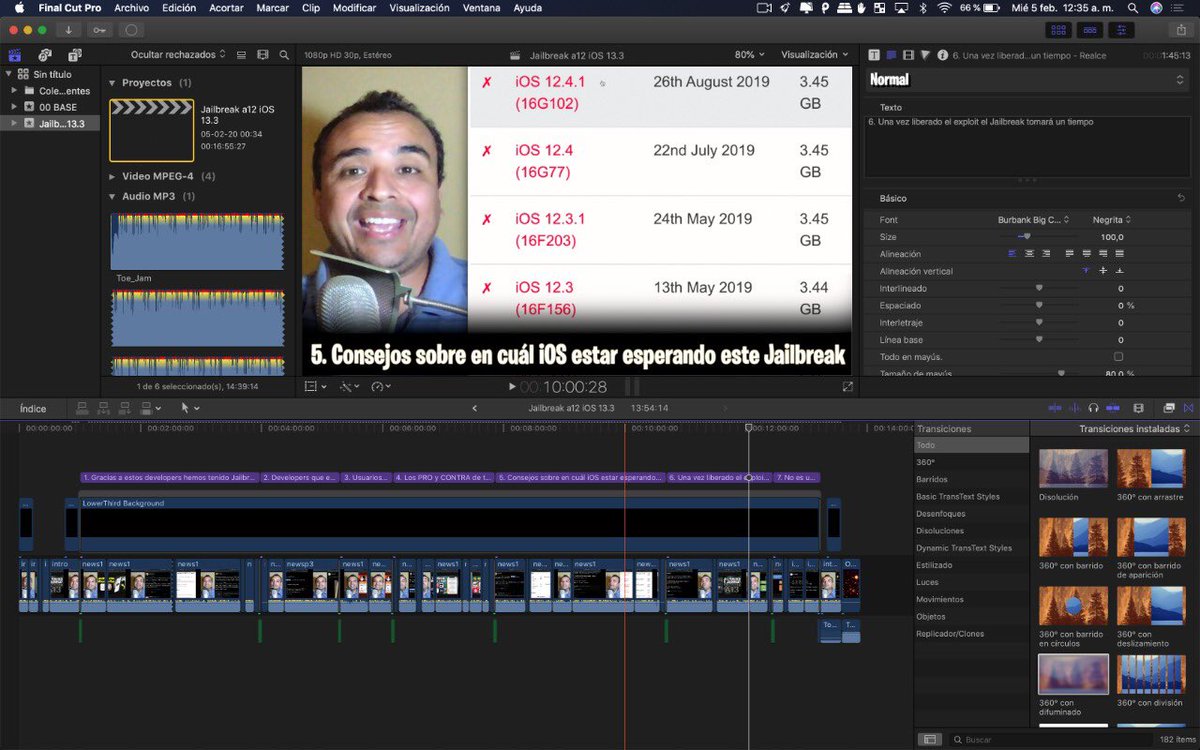Toggle the headphones audio skimming icon
Screen dimensions: 1200x750
pos(1094,408)
